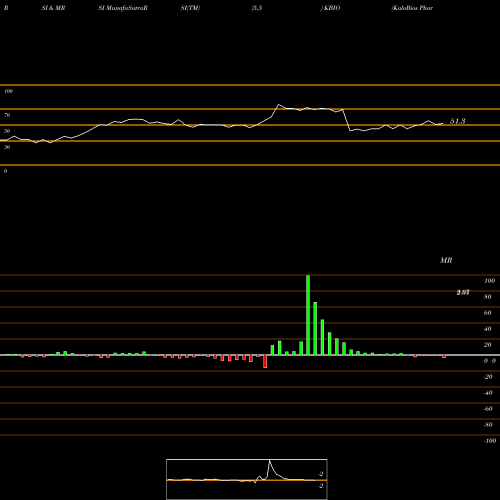Click the longest red MR histogram bar

click(x=265, y=361)
